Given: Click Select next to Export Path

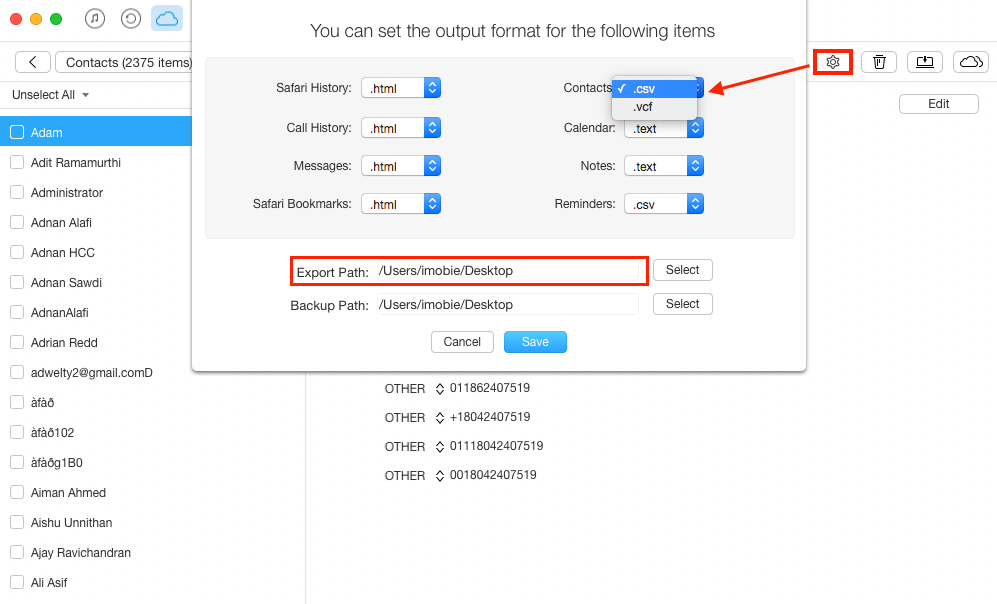Looking at the screenshot, I should click(682, 270).
